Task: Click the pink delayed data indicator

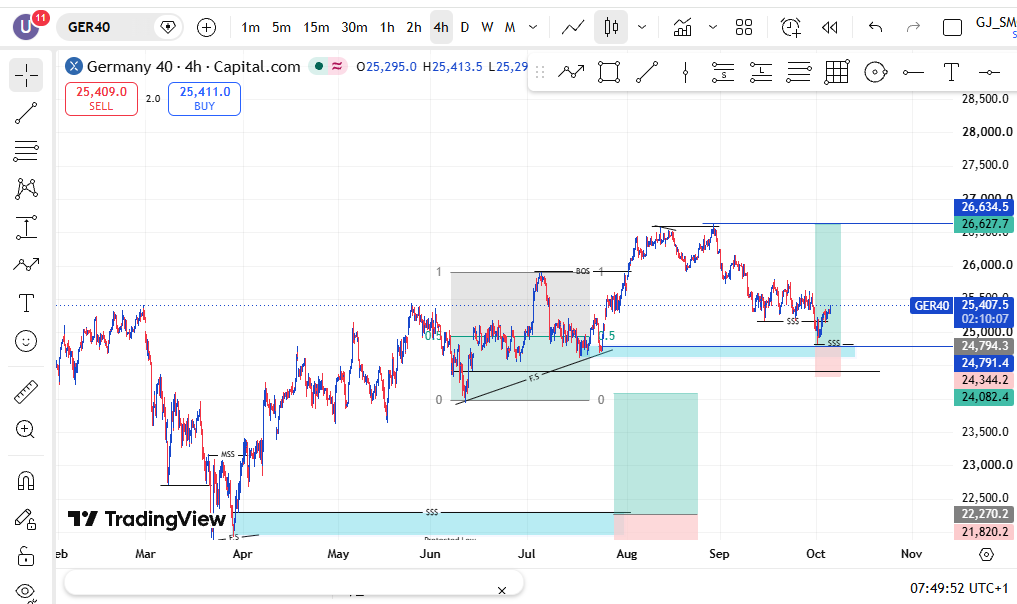Action: [x=337, y=66]
